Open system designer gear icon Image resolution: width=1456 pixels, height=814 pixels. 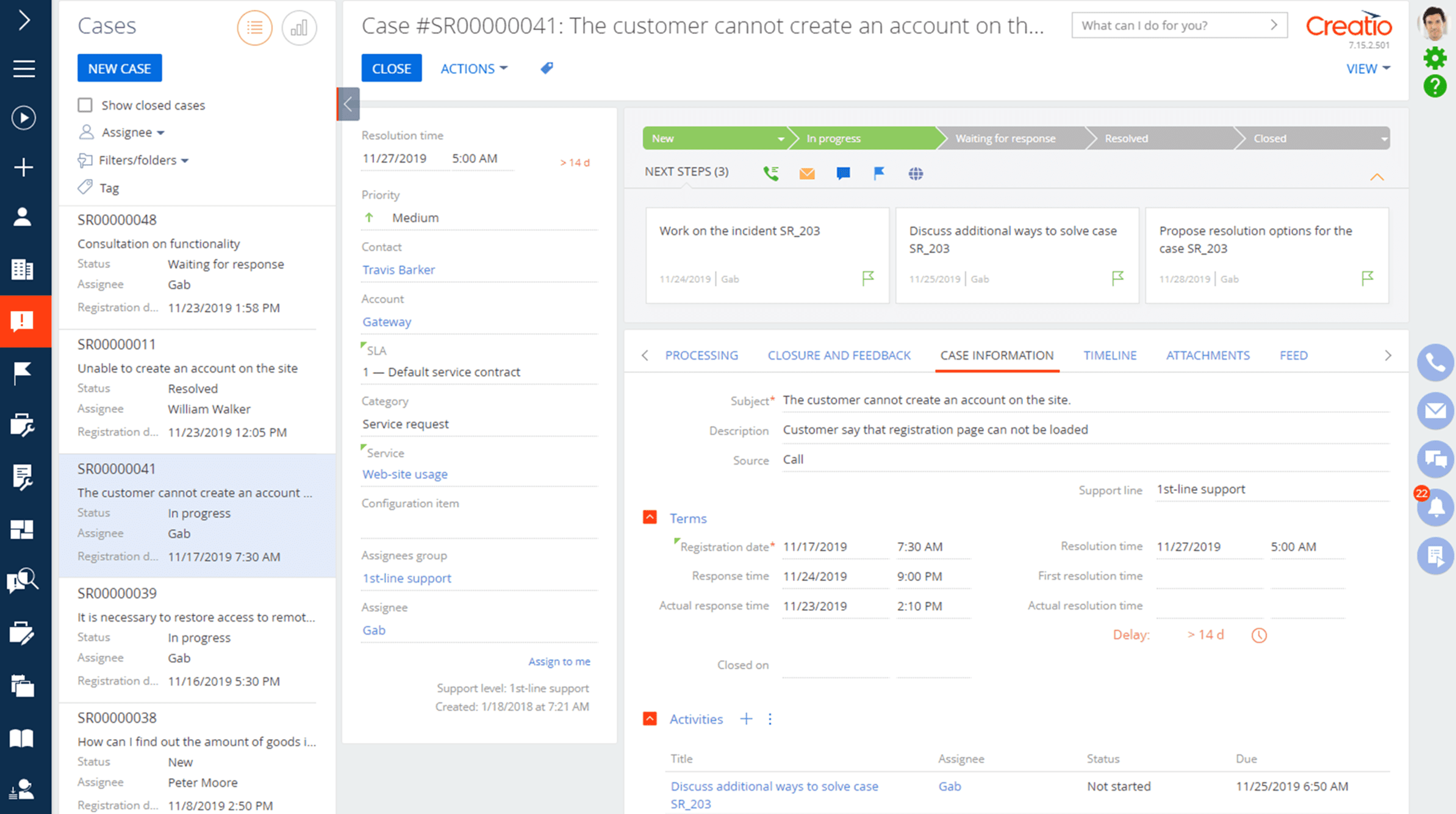point(1435,59)
